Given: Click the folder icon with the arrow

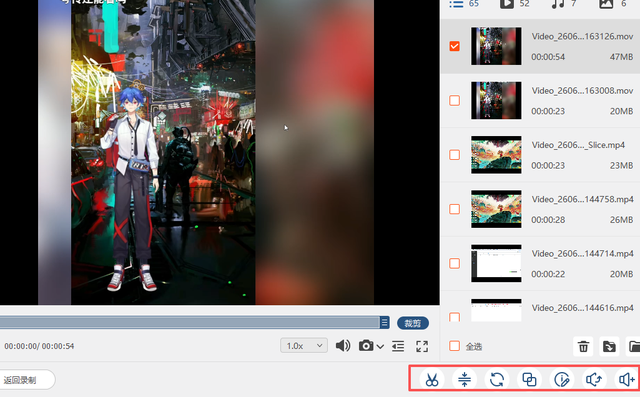Looking at the screenshot, I should (x=609, y=346).
